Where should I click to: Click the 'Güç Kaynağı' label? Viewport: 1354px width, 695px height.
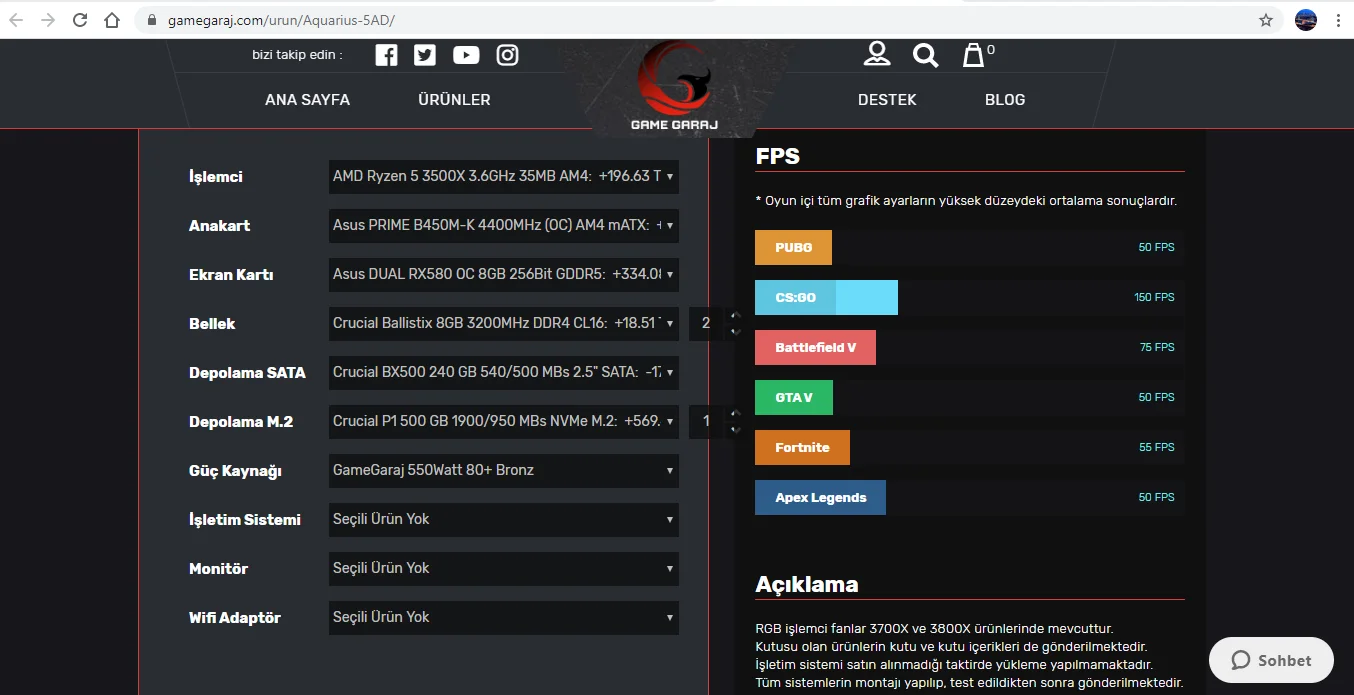coord(235,471)
